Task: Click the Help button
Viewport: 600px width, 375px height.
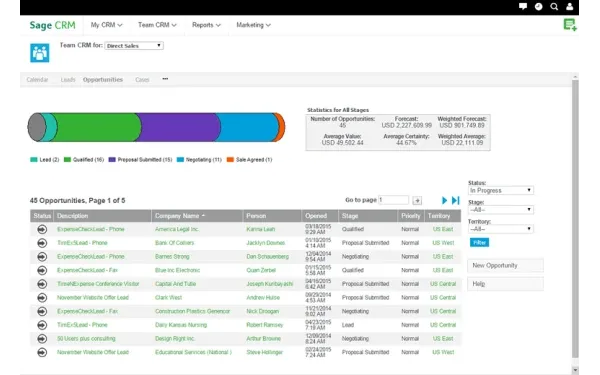Action: pyautogui.click(x=505, y=284)
